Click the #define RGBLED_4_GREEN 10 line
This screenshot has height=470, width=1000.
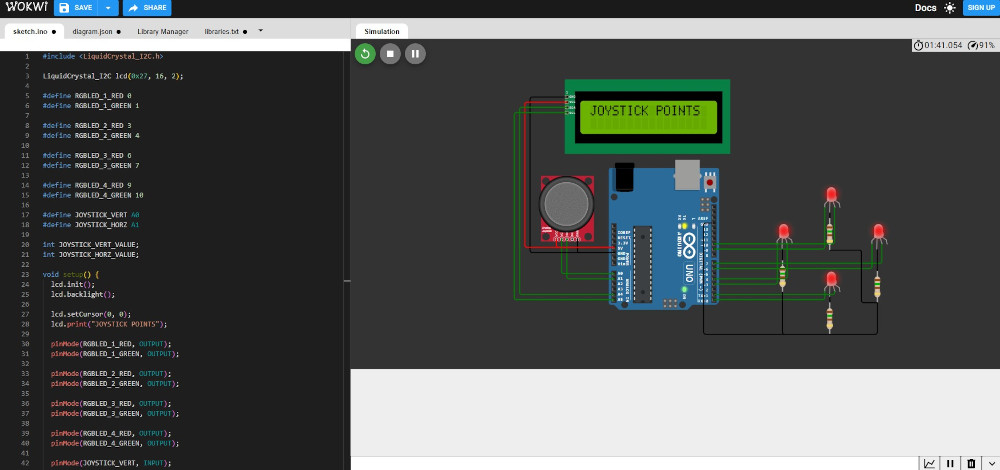[x=92, y=195]
